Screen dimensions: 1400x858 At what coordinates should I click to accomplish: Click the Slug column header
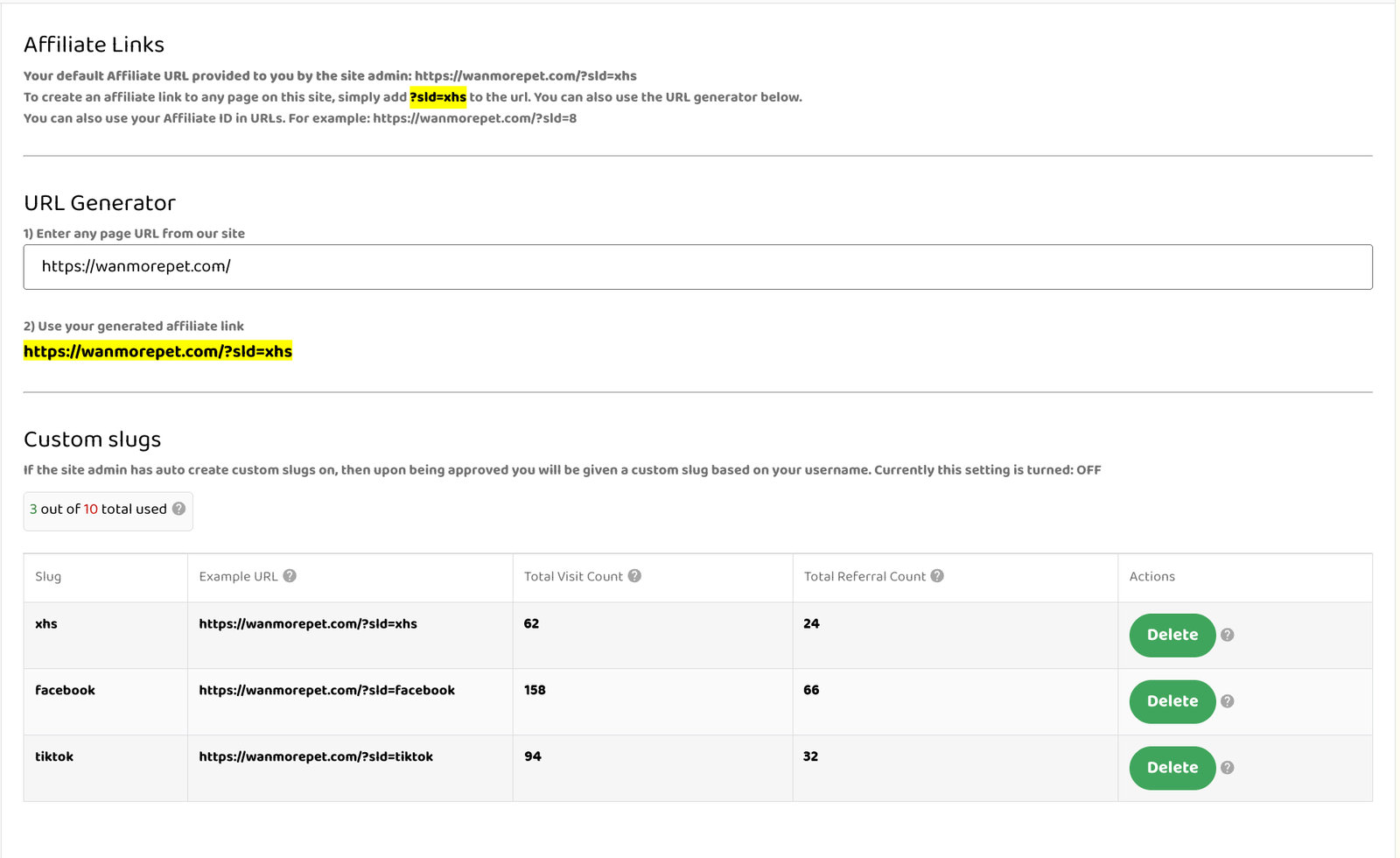point(48,577)
